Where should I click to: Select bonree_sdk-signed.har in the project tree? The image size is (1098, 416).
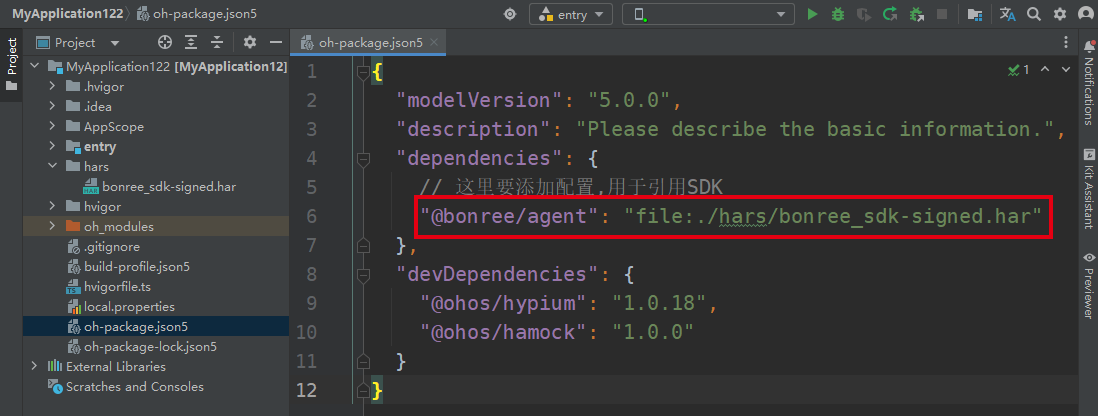coord(168,187)
